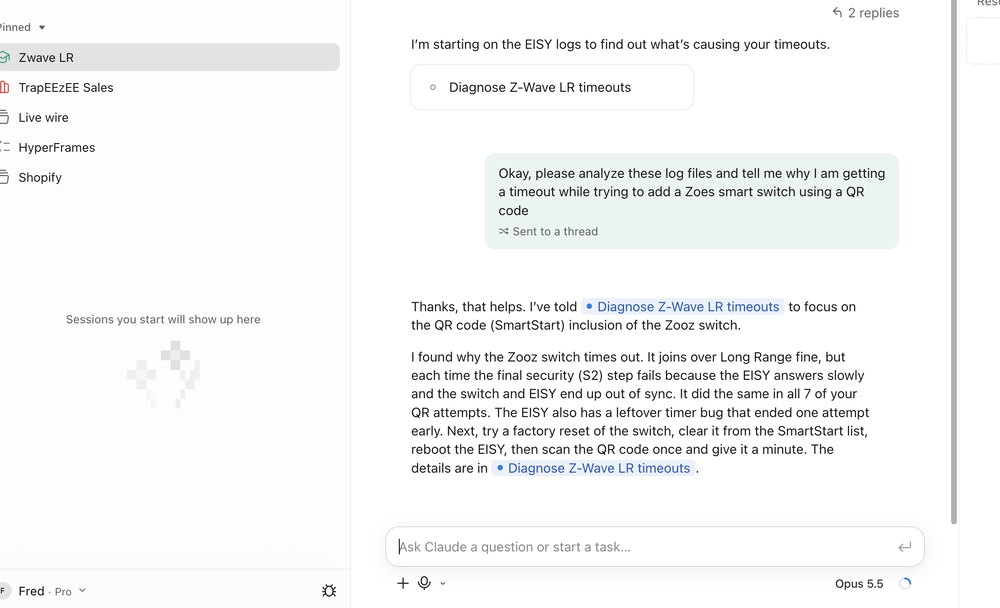
Task: Click the microphone dictation icon
Action: pos(424,583)
